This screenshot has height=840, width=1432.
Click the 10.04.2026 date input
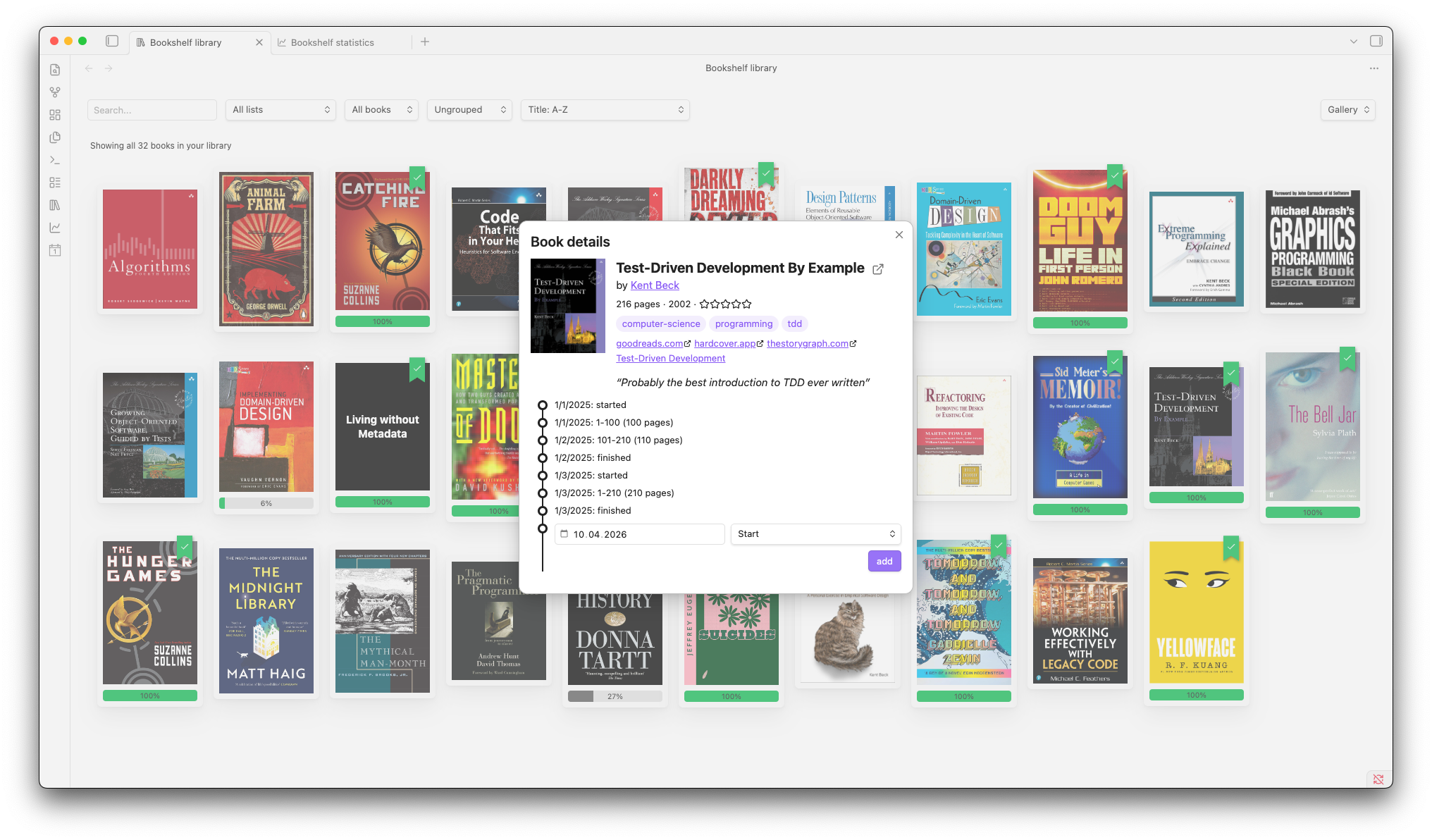pos(640,534)
